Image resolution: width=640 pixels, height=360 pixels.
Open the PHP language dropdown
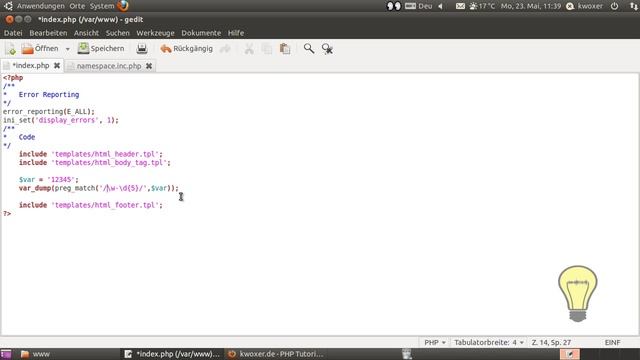tap(434, 342)
